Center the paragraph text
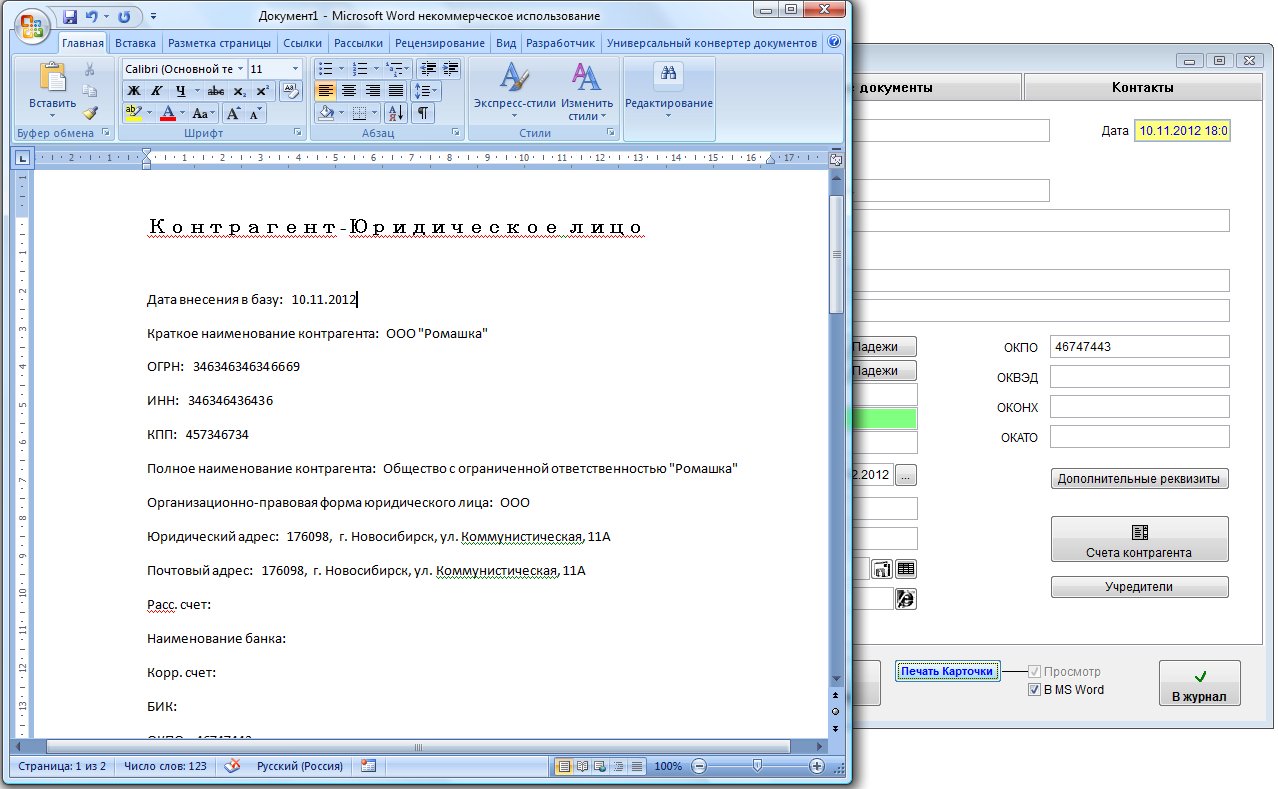This screenshot has width=1278, height=789. click(348, 91)
